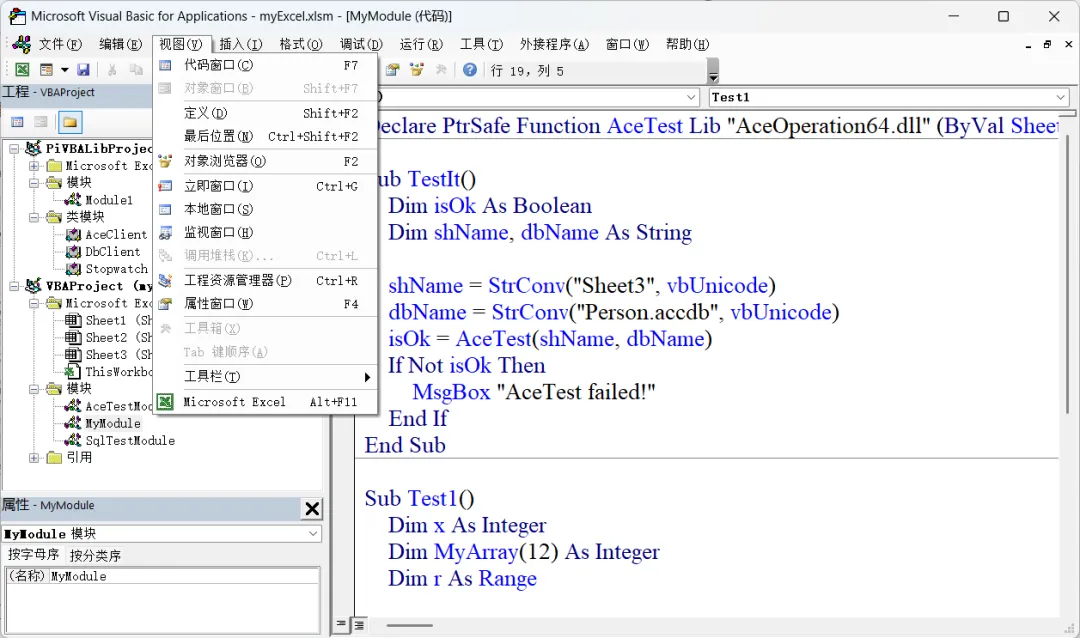The width and height of the screenshot is (1080, 638).
Task: Collapse the VBAProject (myExcel) root node
Action: pos(14,286)
